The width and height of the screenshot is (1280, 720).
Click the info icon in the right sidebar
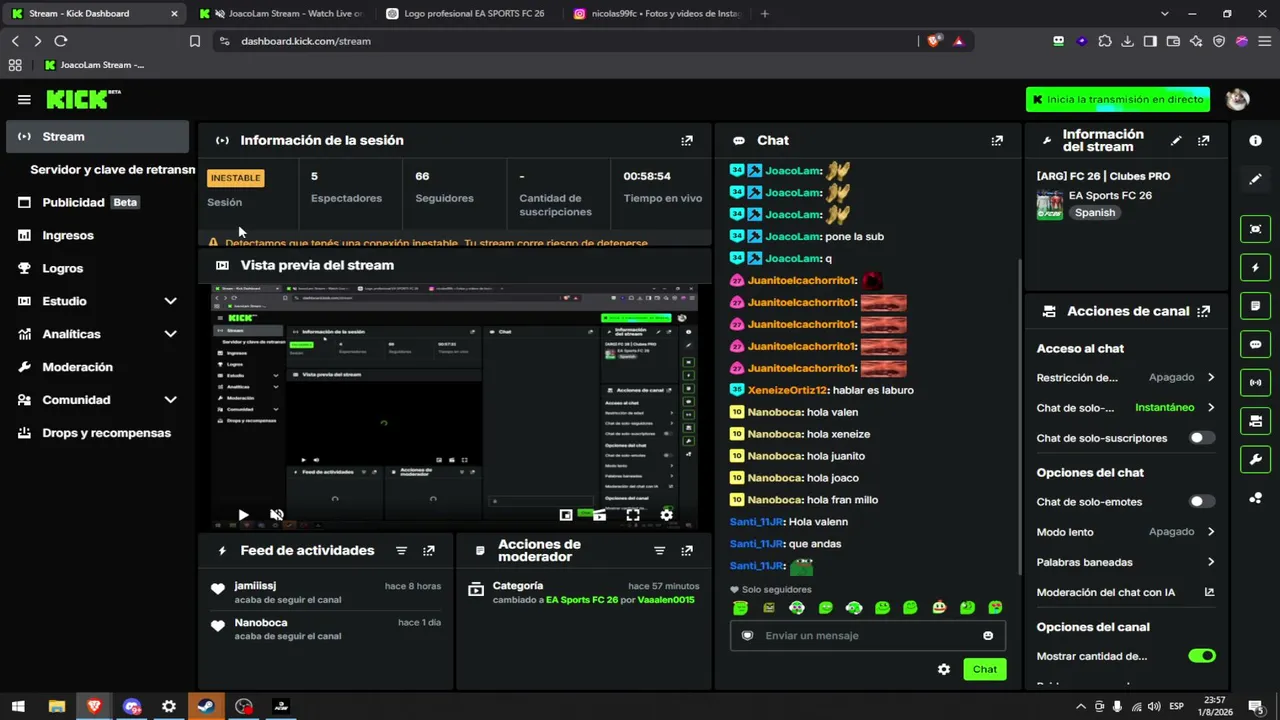pos(1256,141)
